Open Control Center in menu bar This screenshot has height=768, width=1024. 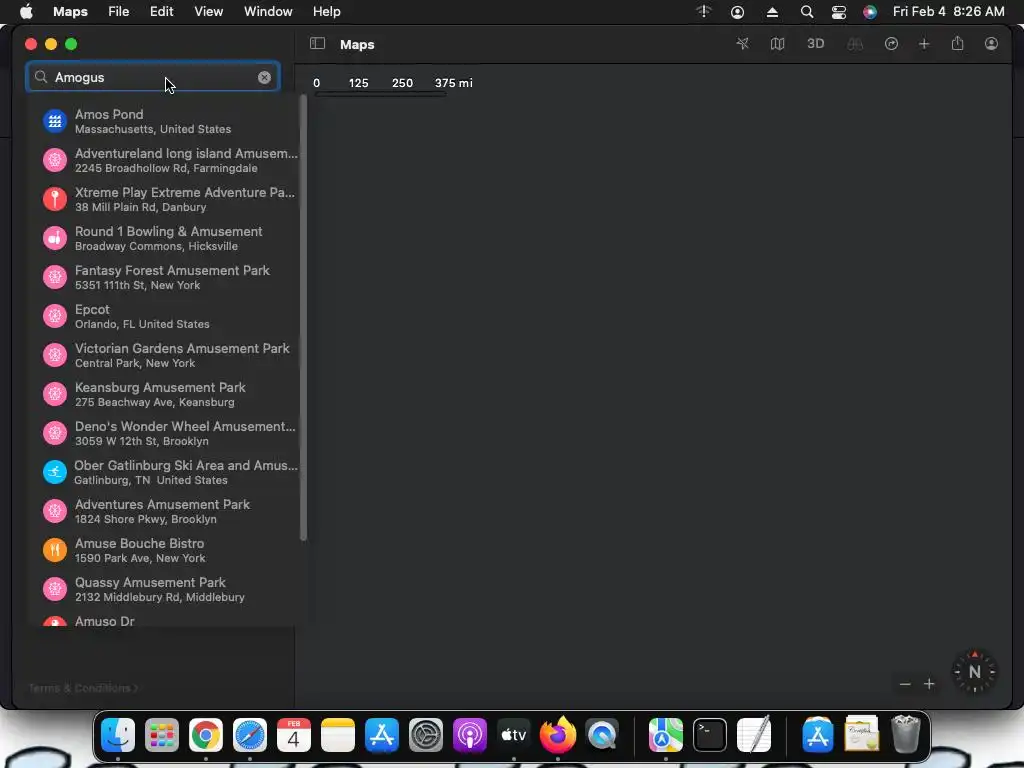pyautogui.click(x=839, y=12)
